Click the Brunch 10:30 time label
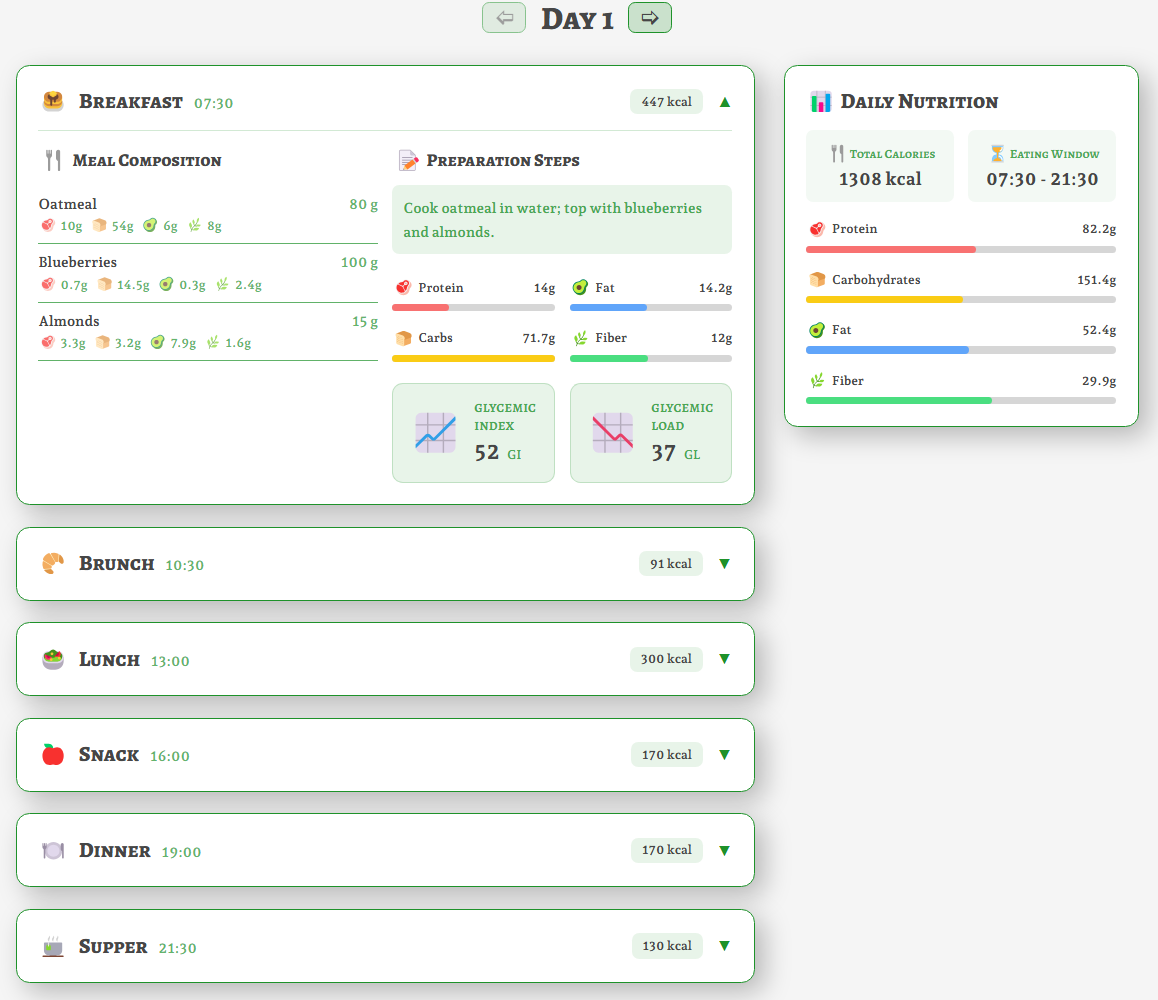1158x1000 pixels. (185, 566)
